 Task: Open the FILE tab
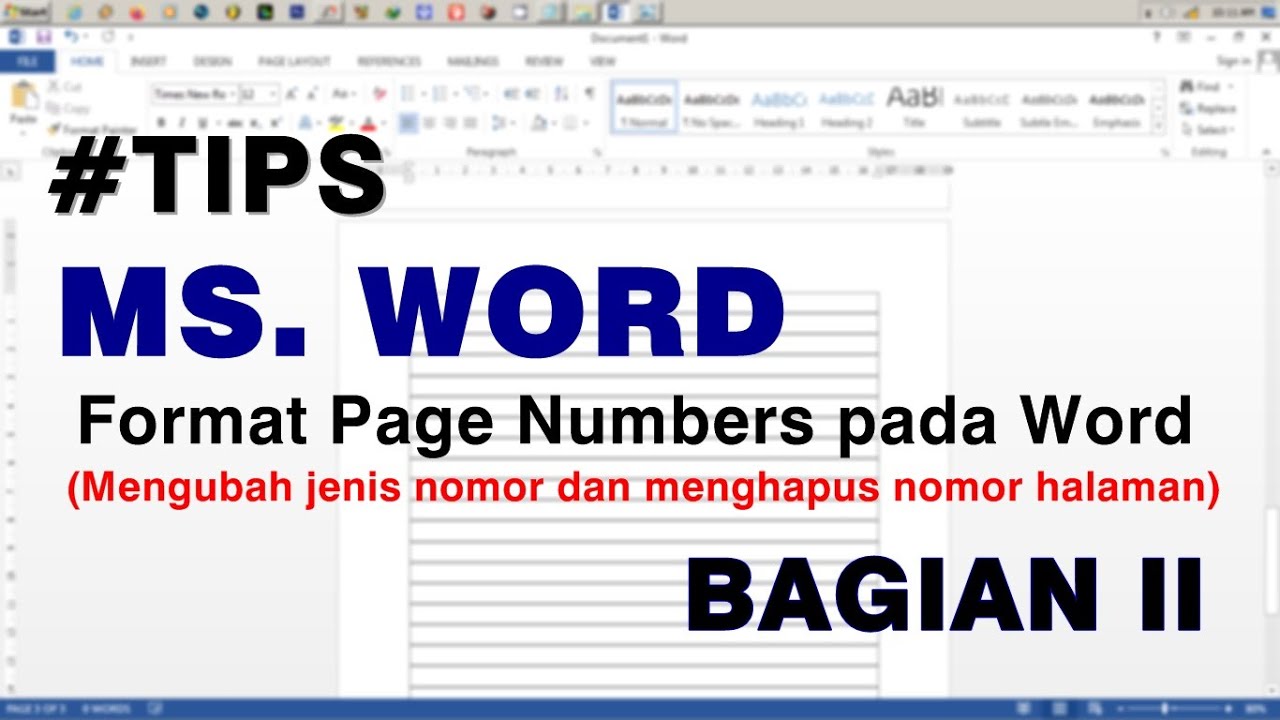coord(27,61)
